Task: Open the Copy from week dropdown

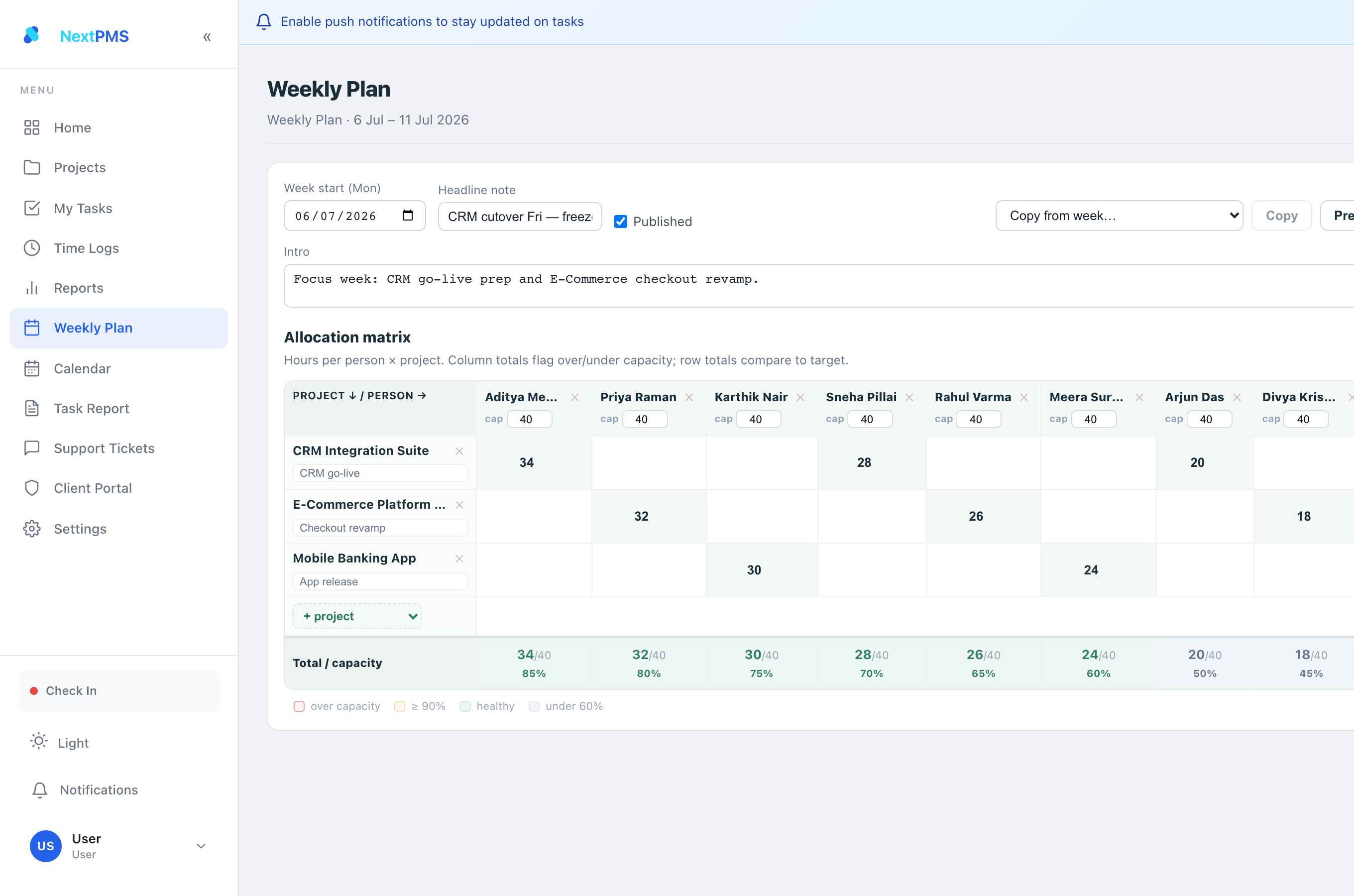Action: (x=1119, y=216)
